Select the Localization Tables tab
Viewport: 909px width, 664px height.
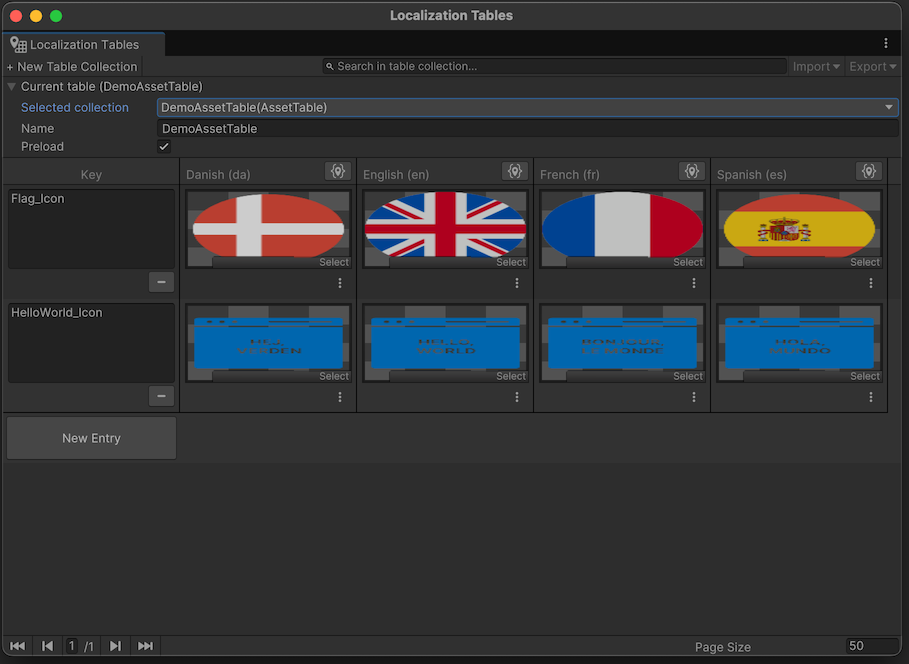coord(84,44)
